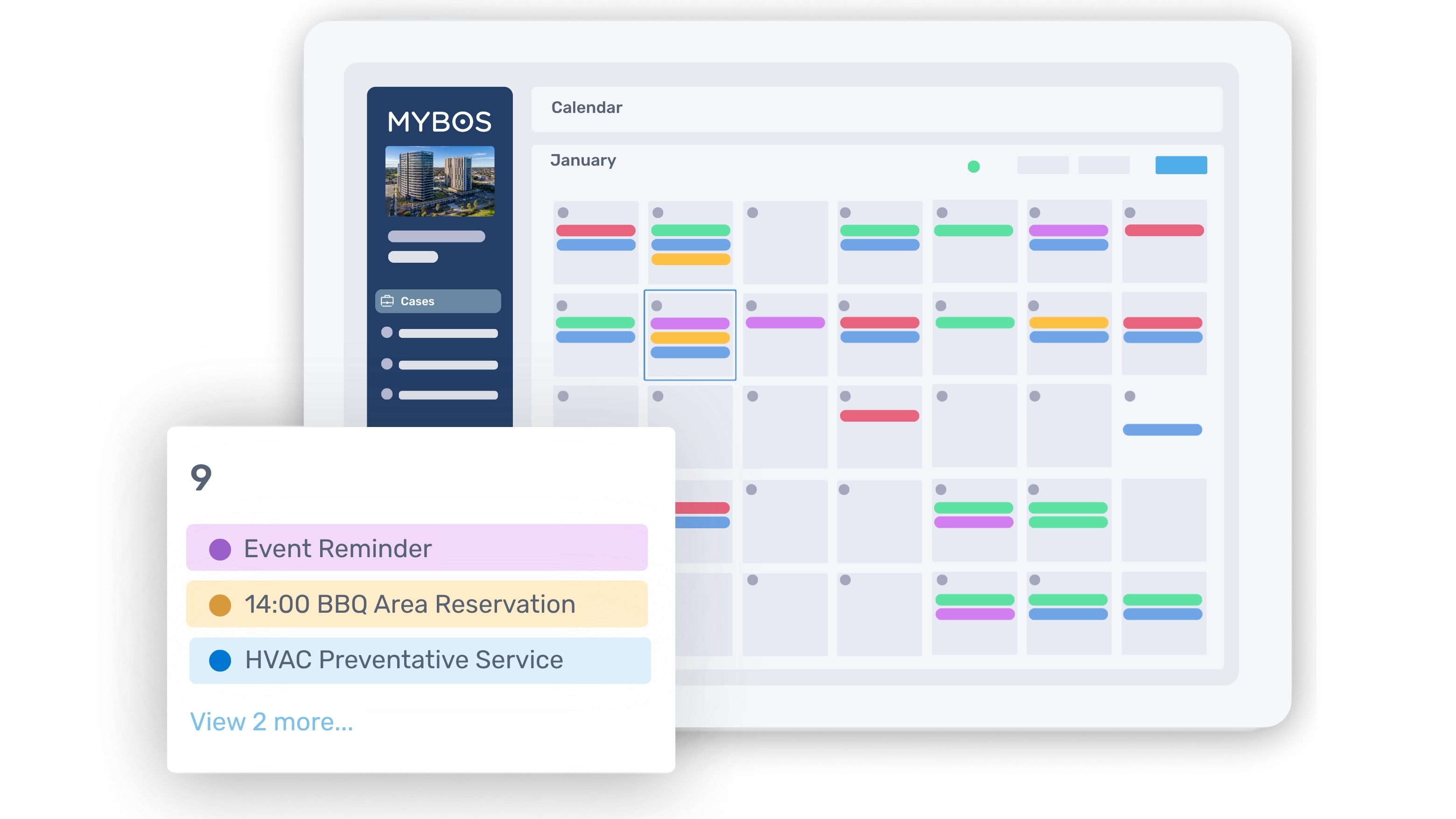The image size is (1456, 819).
Task: Open the HVAC Preventative Service entry
Action: (420, 660)
